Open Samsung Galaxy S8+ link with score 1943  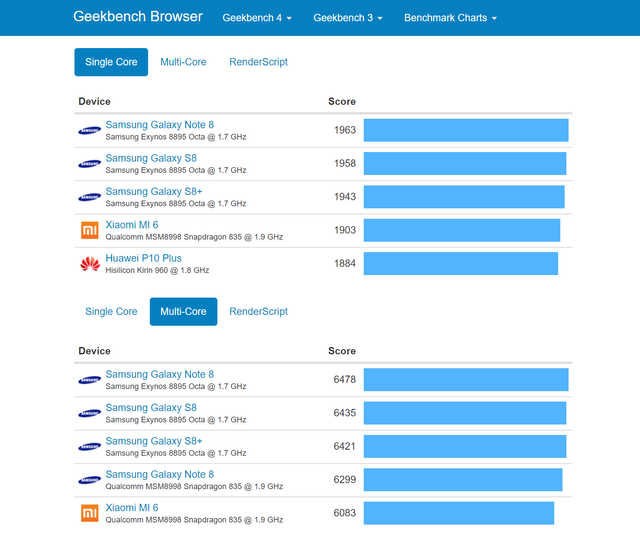pyautogui.click(x=154, y=192)
